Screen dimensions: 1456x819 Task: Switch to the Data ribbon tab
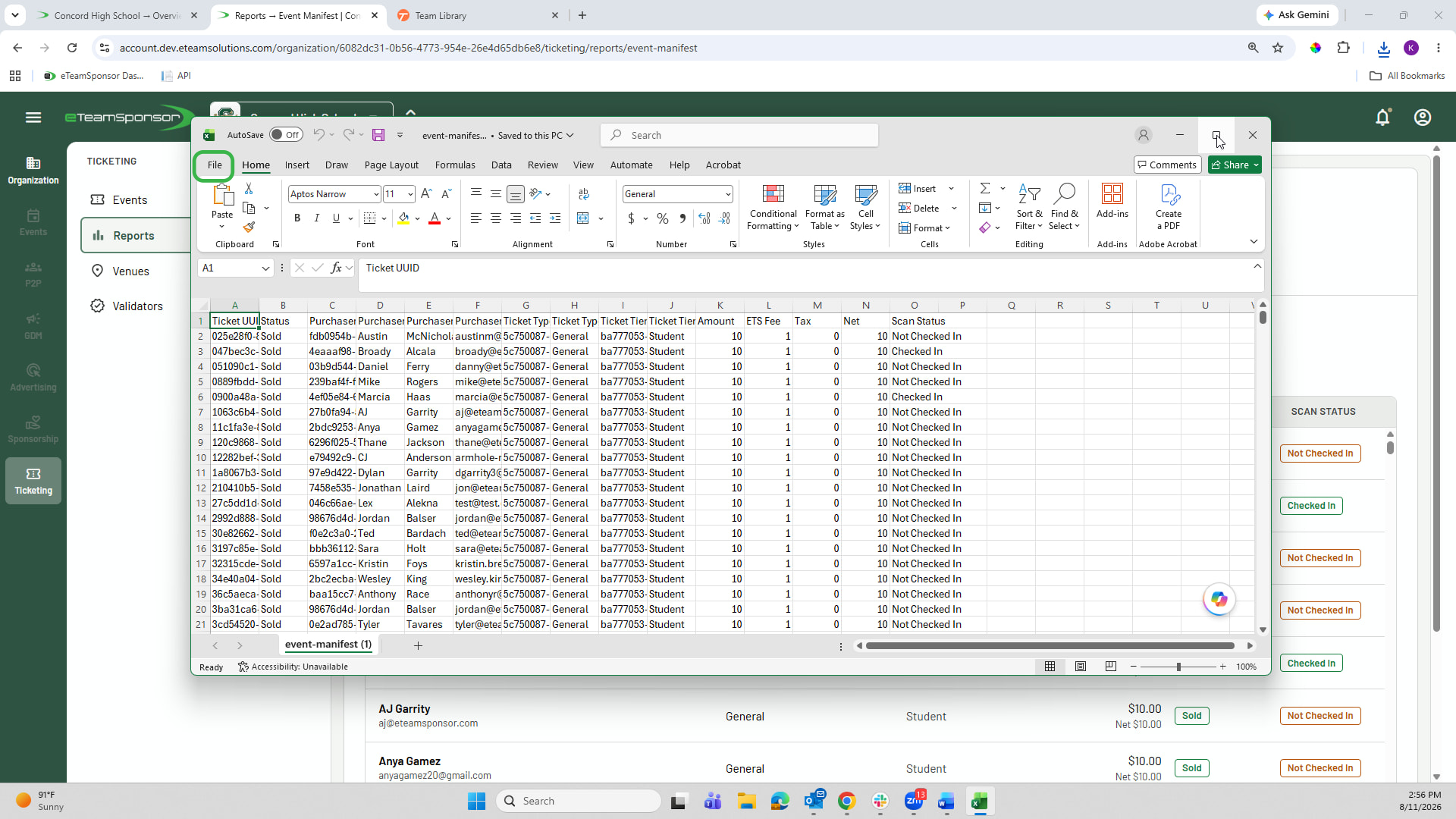tap(501, 165)
